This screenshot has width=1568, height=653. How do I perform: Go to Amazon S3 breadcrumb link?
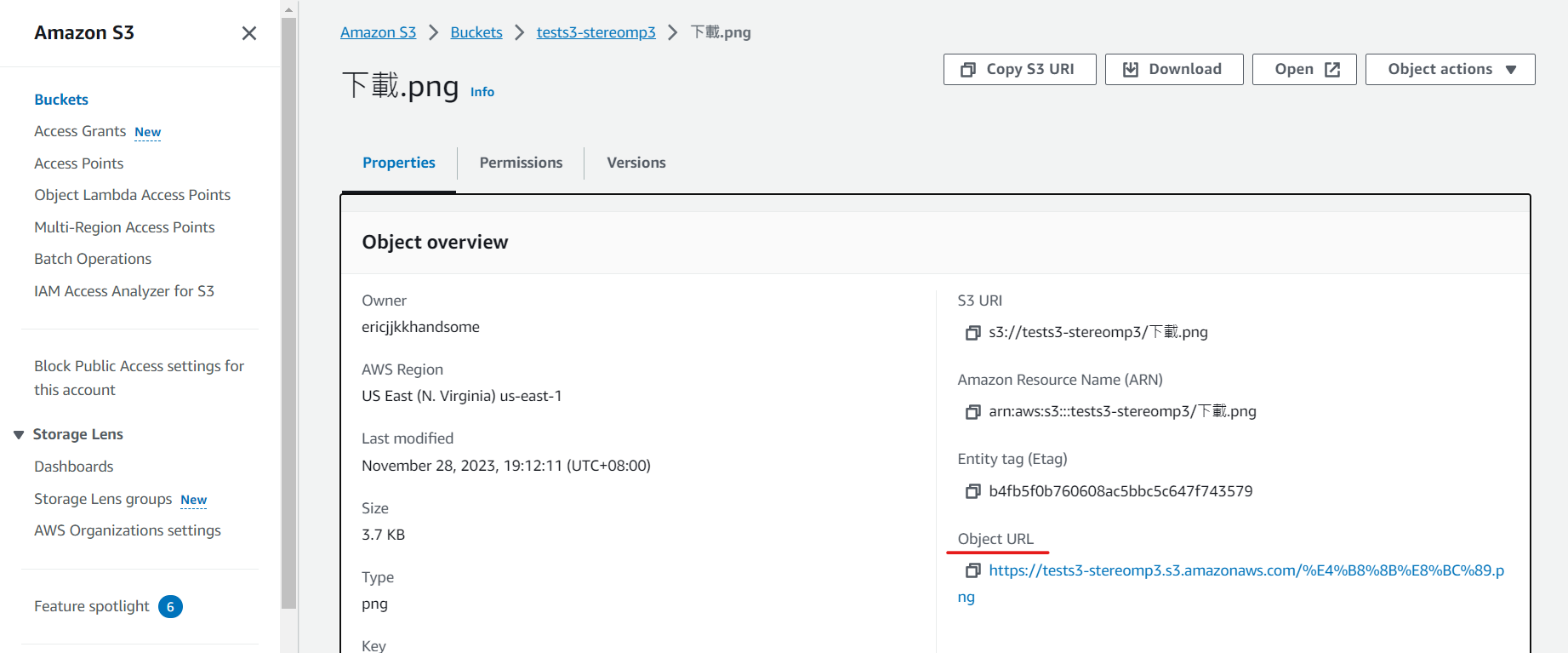pos(378,32)
